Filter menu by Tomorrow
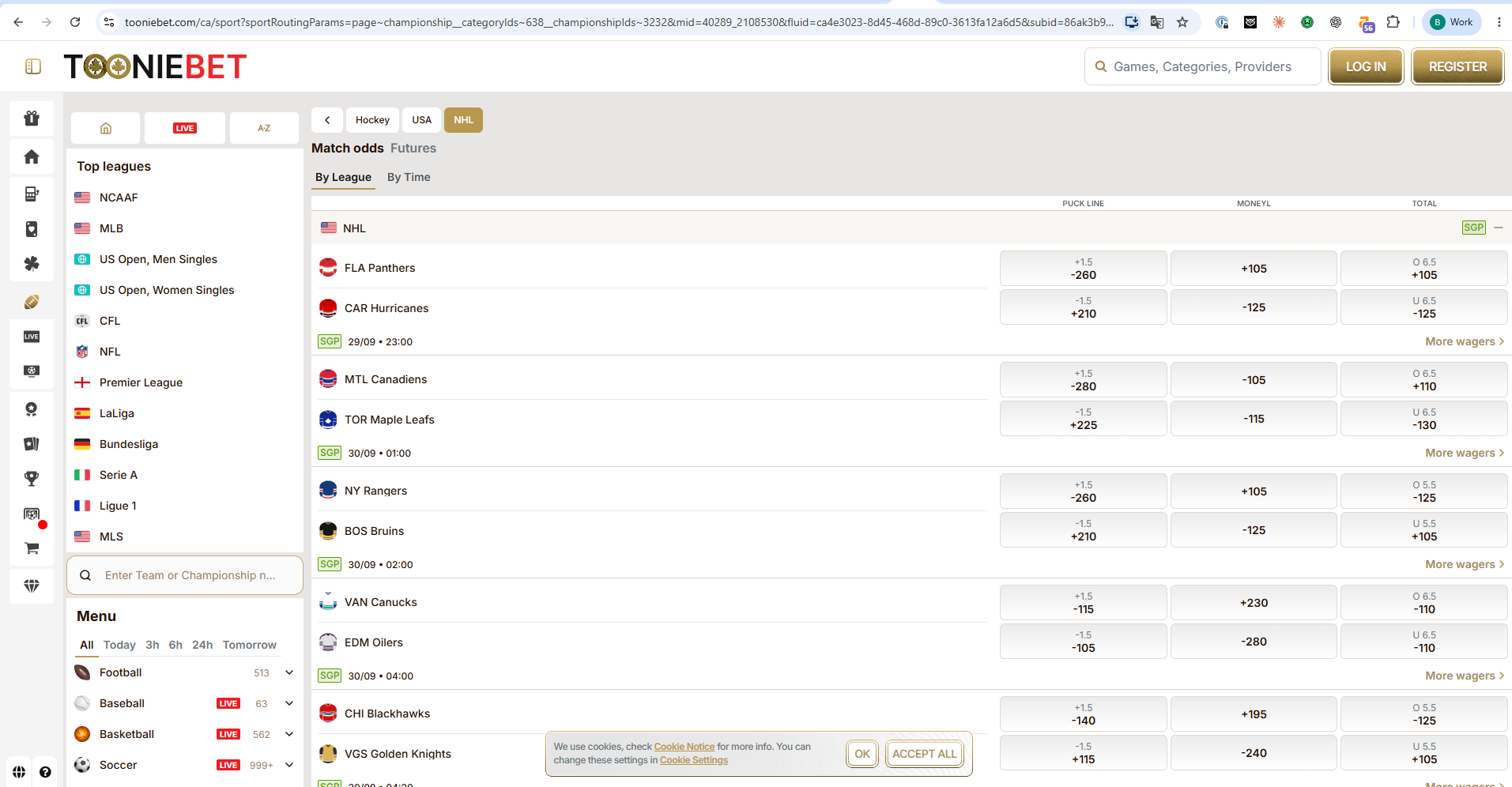1512x787 pixels. 250,645
